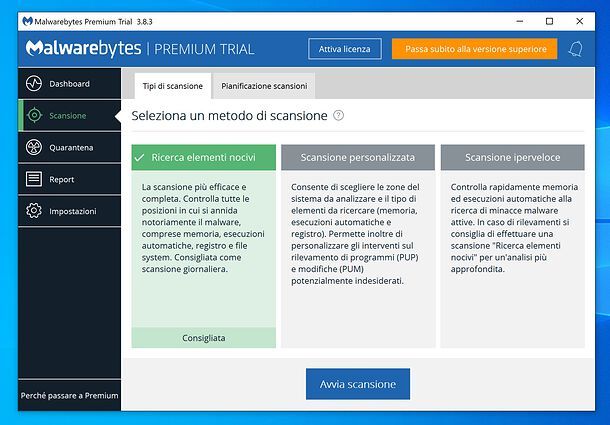Viewport: 610px width, 425px height.
Task: Click the Impostazioni gear icon
Action: click(34, 211)
